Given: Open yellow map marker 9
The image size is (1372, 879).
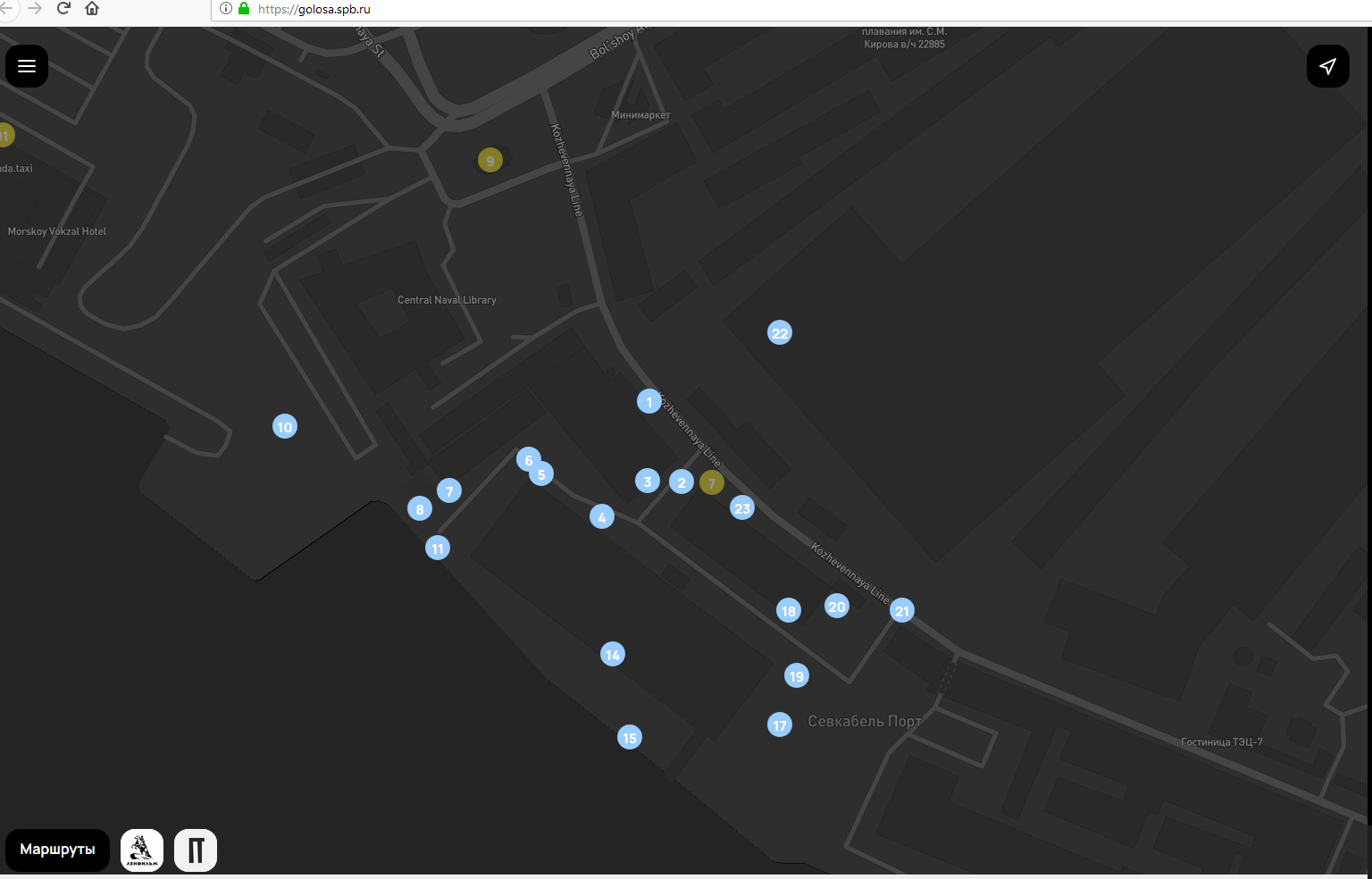Looking at the screenshot, I should coord(489,161).
